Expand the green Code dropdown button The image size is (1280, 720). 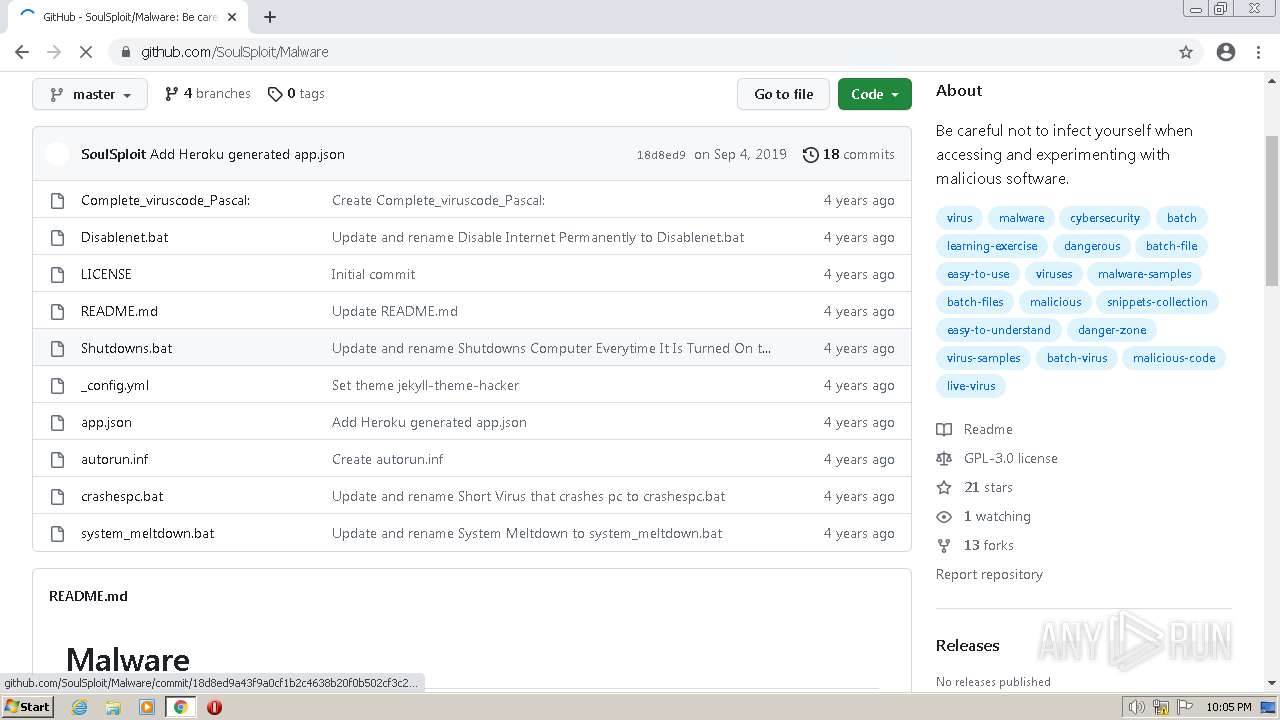[x=875, y=94]
